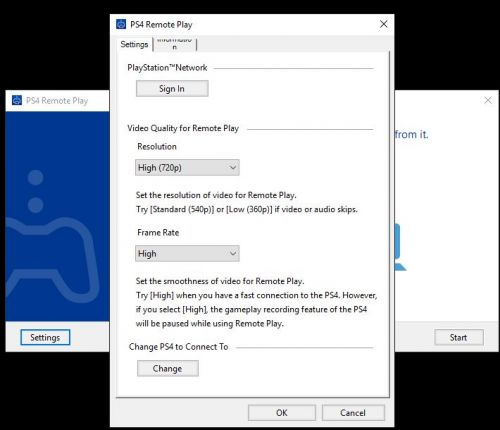The width and height of the screenshot is (500, 430).
Task: Click app icon in background window title bar
Action: click(17, 100)
